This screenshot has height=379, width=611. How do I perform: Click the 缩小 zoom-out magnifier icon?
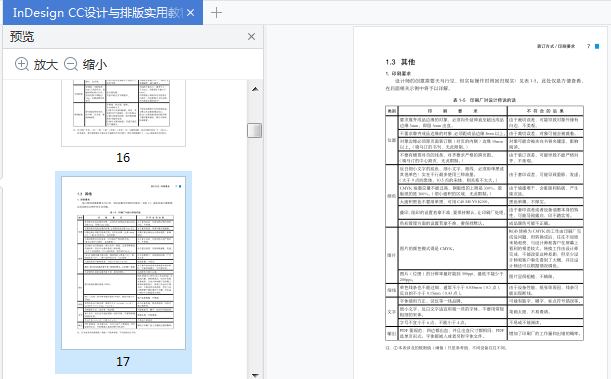(x=71, y=64)
